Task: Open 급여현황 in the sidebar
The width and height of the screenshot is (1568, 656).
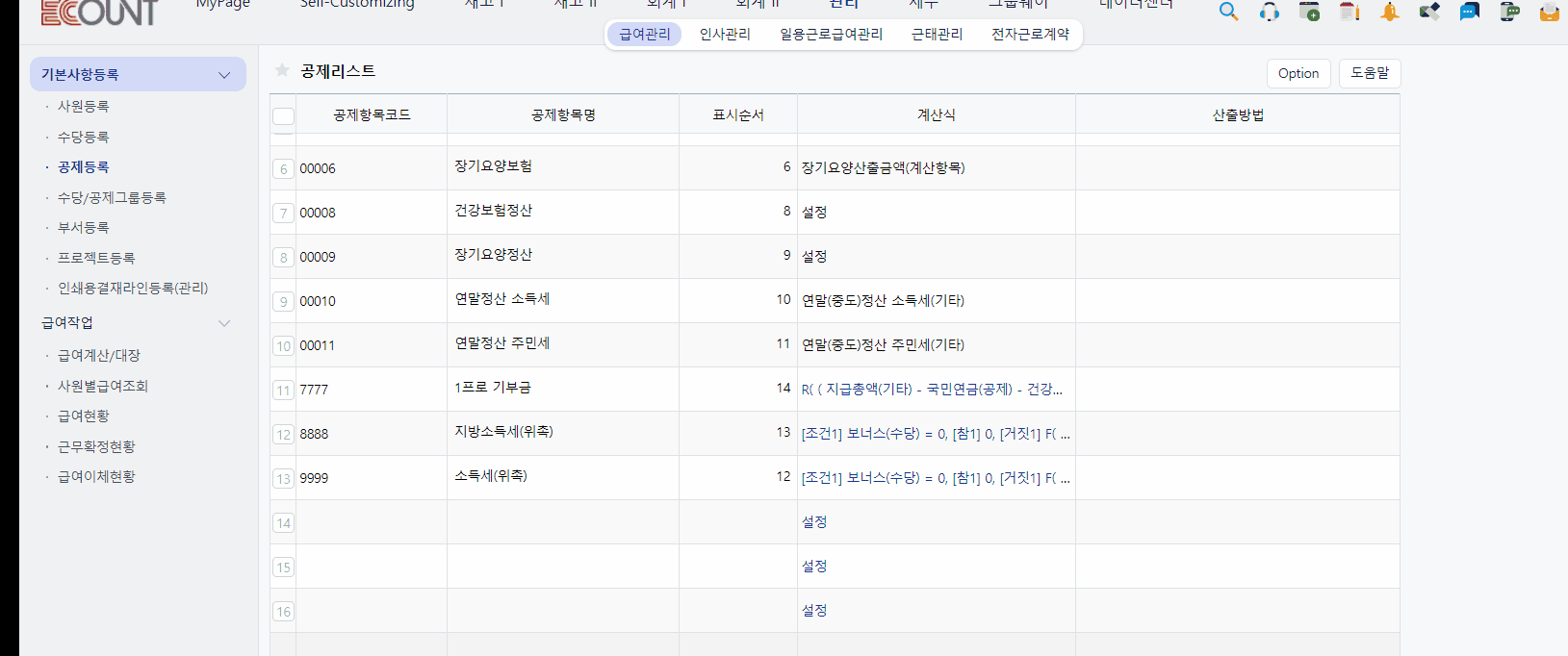Action: click(x=83, y=416)
